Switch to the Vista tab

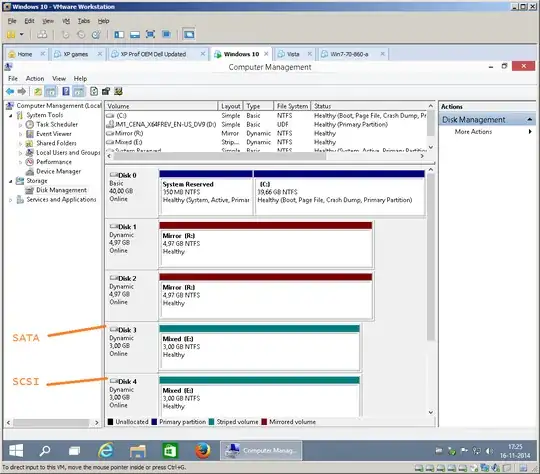tap(293, 54)
